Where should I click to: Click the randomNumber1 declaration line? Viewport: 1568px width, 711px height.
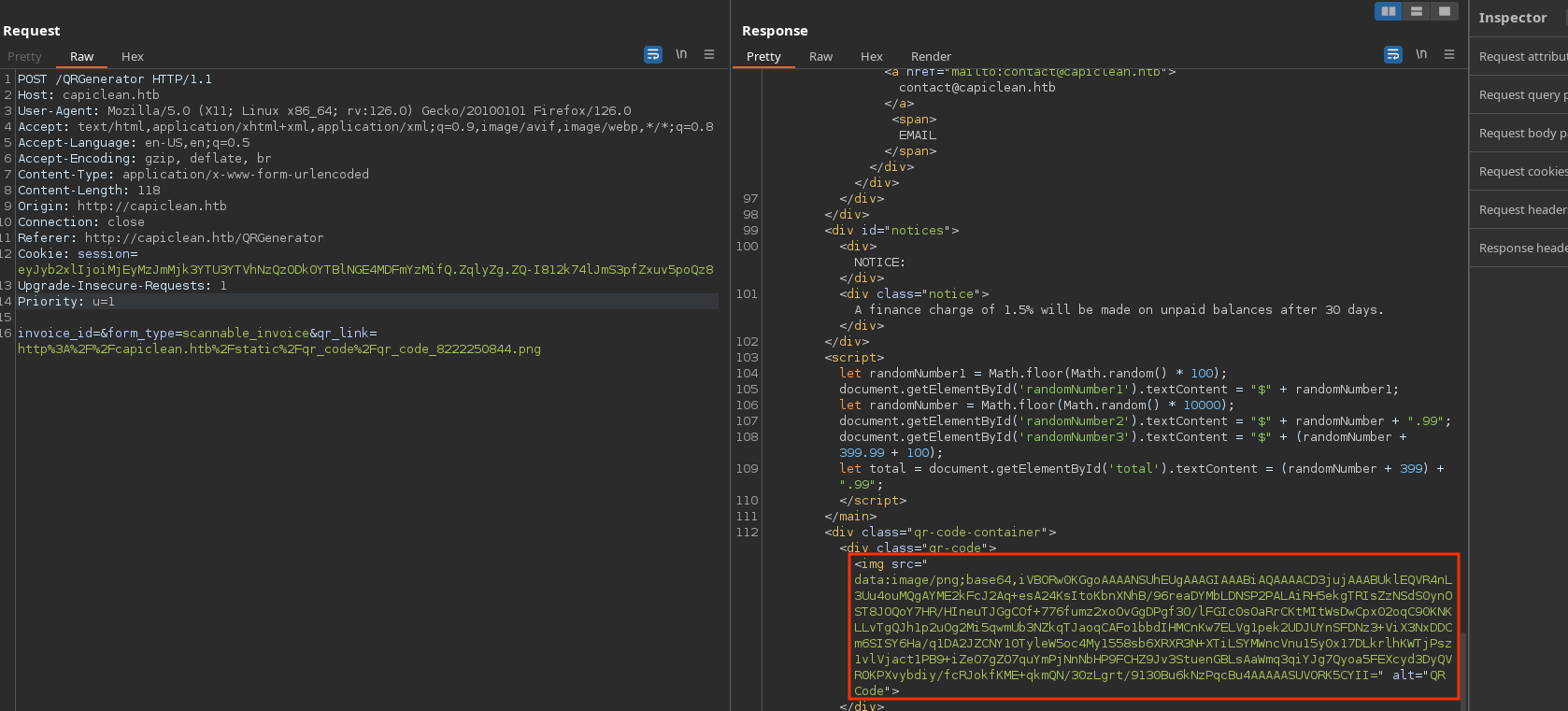[1033, 374]
